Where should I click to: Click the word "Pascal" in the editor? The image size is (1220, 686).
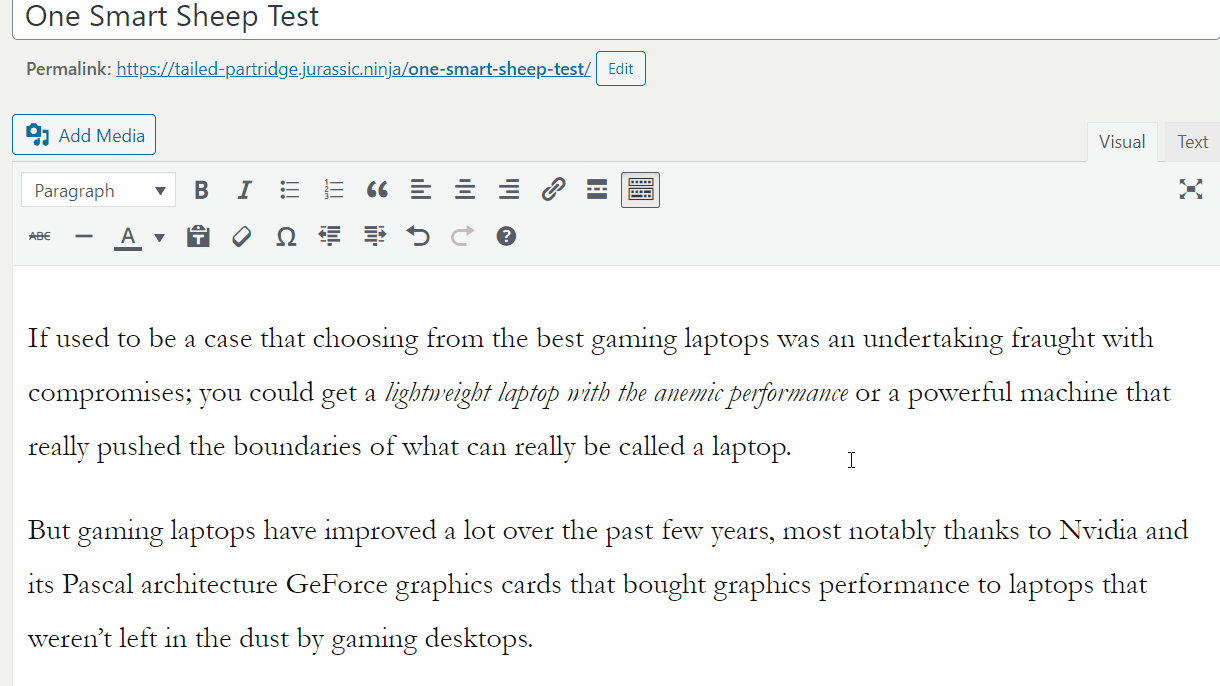(x=95, y=584)
